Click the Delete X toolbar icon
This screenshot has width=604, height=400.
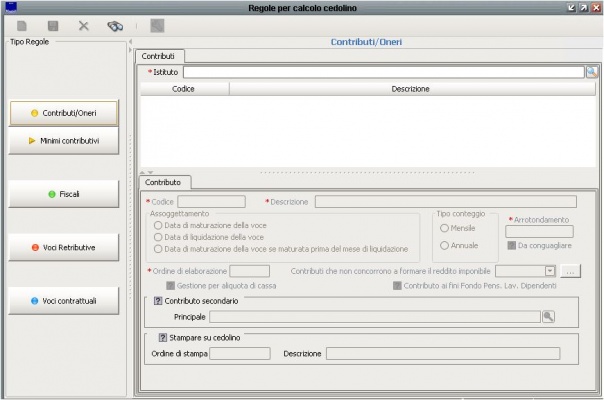84,26
